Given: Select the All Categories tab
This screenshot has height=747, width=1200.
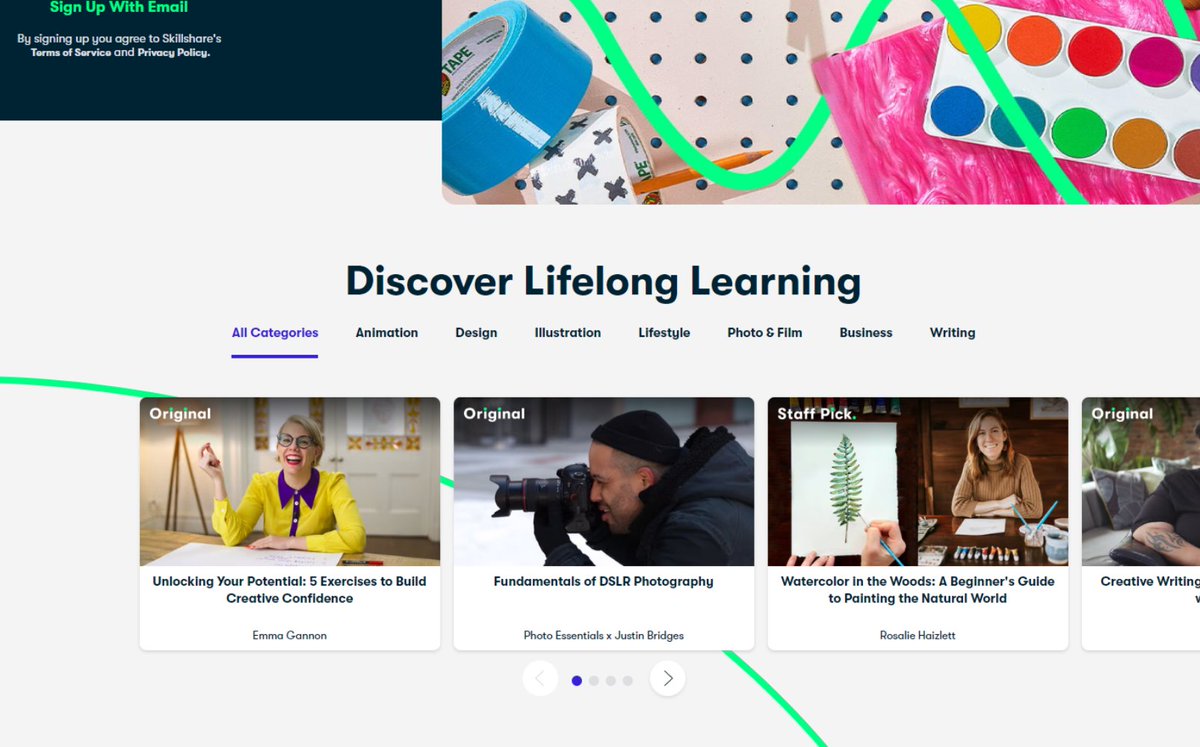Looking at the screenshot, I should (275, 333).
